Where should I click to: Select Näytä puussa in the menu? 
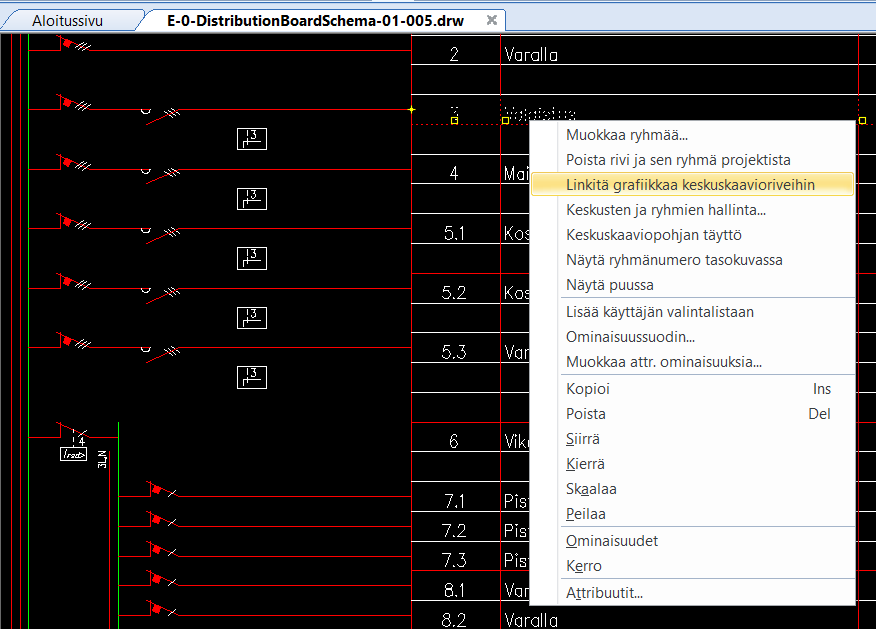tap(610, 285)
